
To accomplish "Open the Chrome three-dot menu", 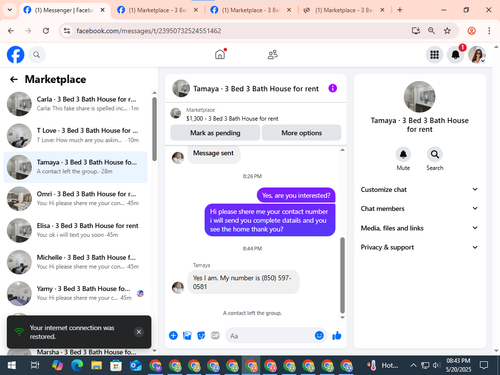I will point(489,31).
